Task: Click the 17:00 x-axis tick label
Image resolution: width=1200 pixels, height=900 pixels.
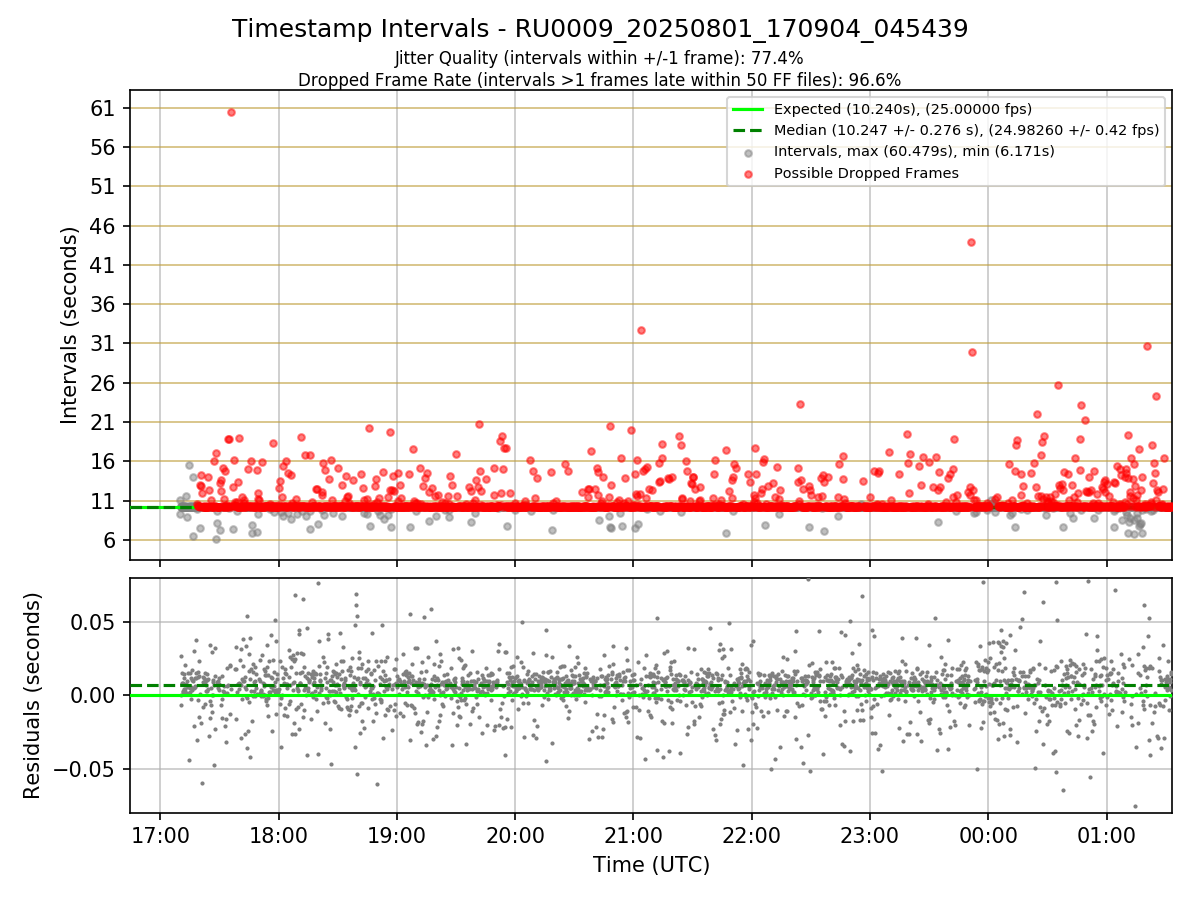Action: 160,836
